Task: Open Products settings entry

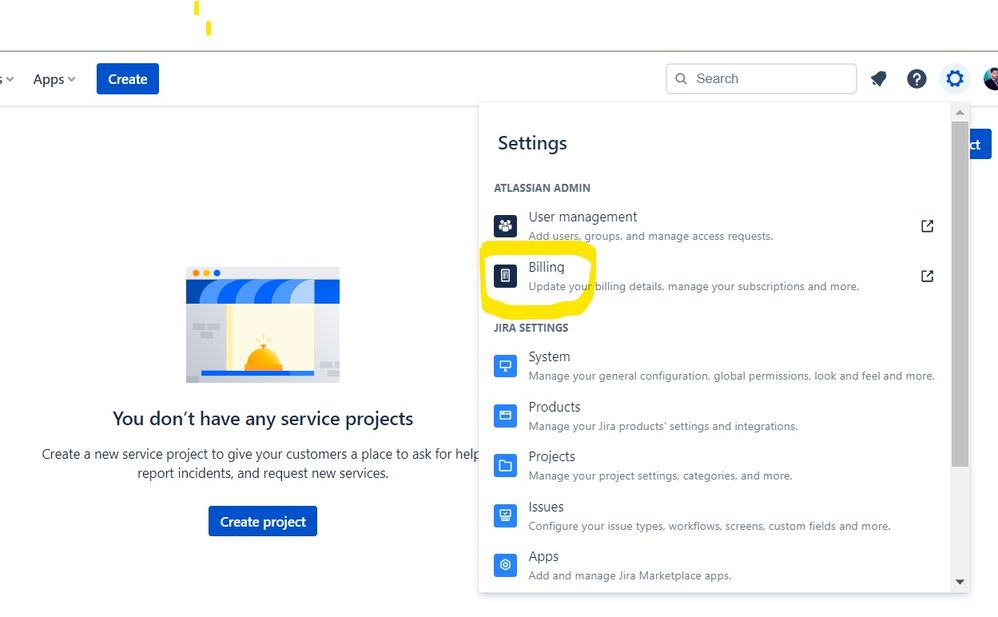Action: (714, 415)
